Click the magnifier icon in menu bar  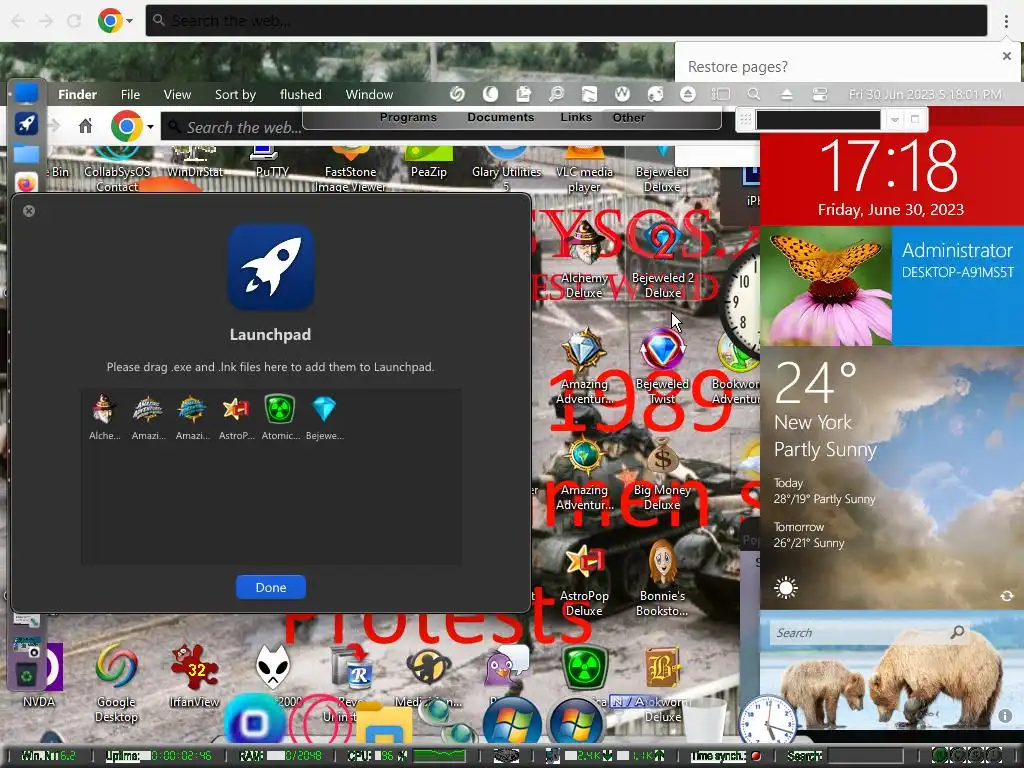pyautogui.click(x=754, y=95)
